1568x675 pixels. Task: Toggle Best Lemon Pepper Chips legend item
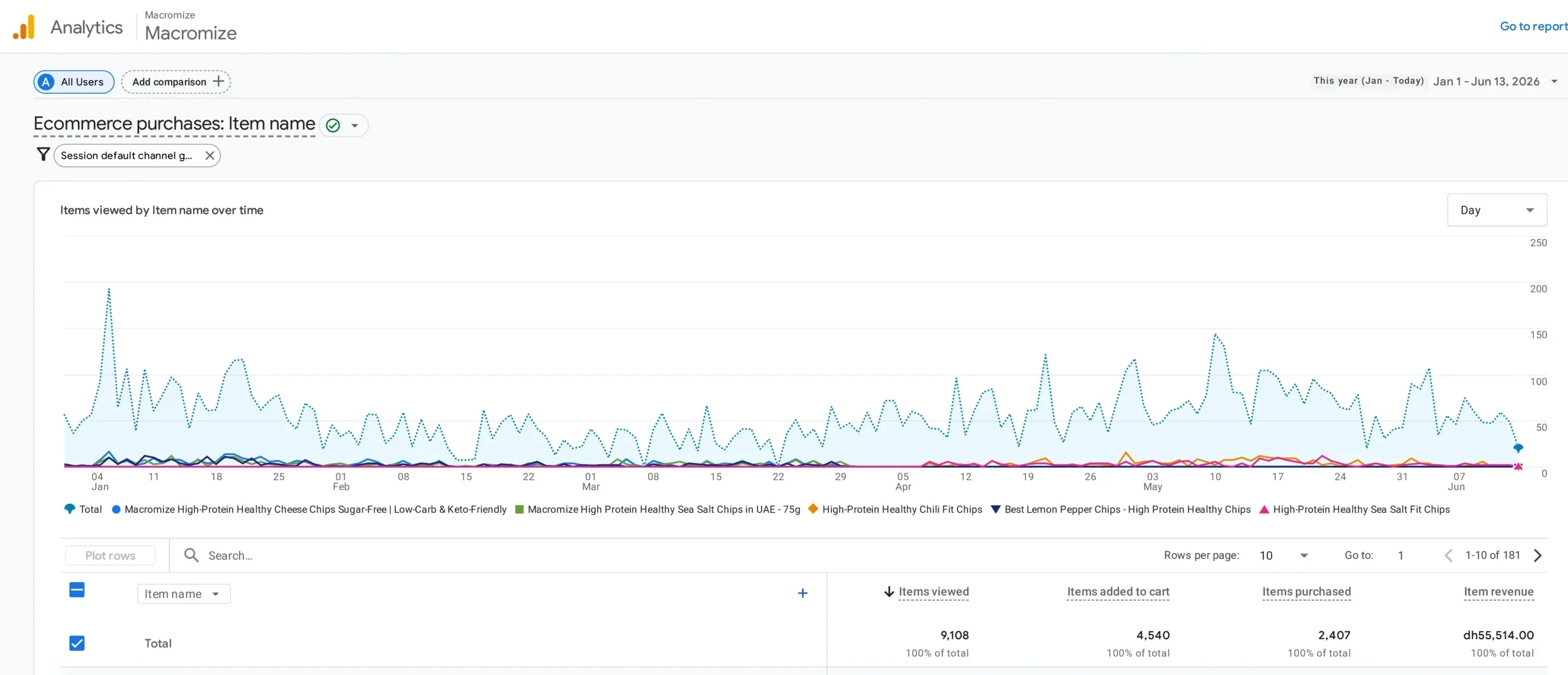click(x=1121, y=510)
